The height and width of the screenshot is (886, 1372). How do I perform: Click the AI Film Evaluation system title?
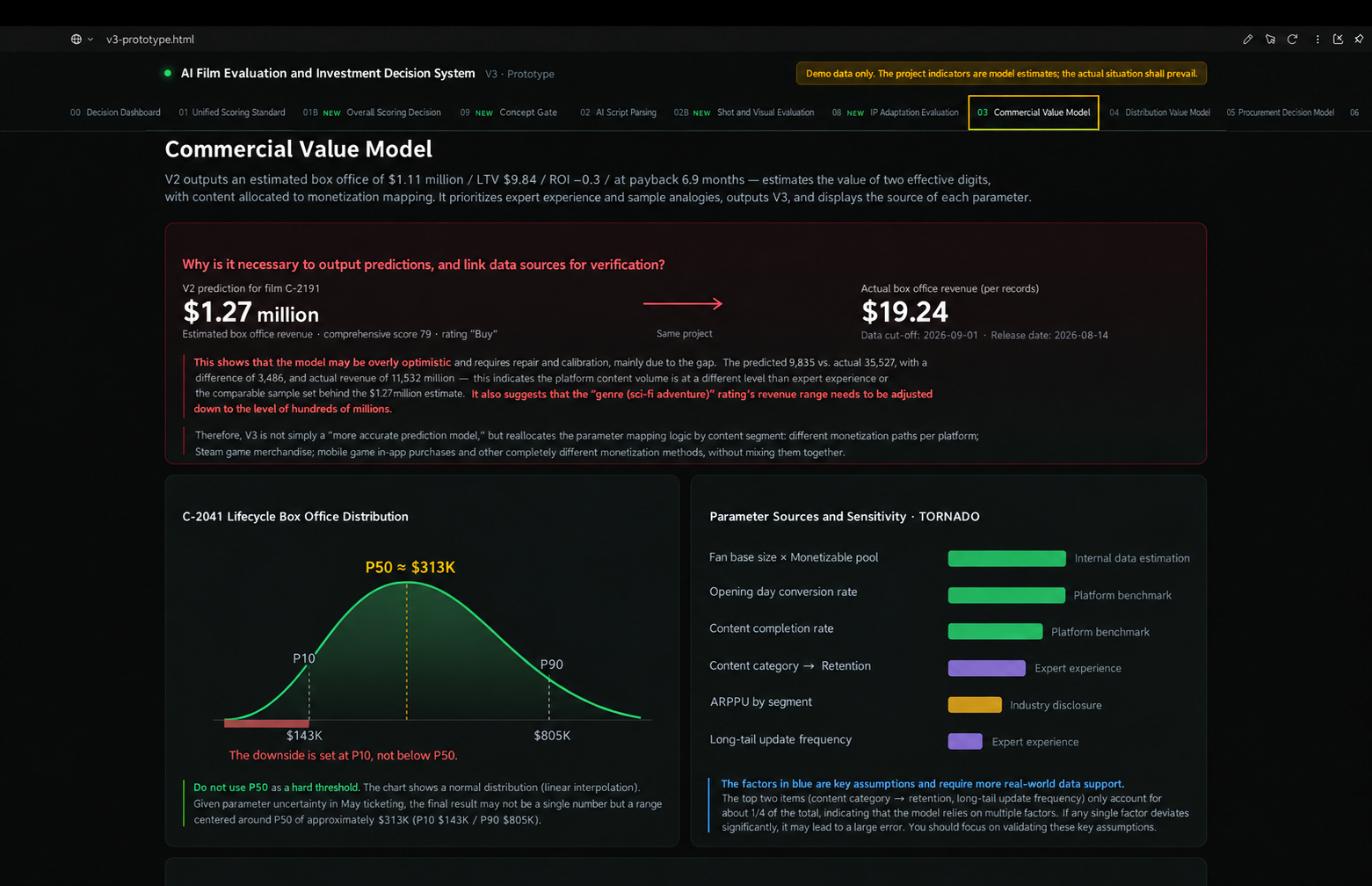[x=328, y=74]
